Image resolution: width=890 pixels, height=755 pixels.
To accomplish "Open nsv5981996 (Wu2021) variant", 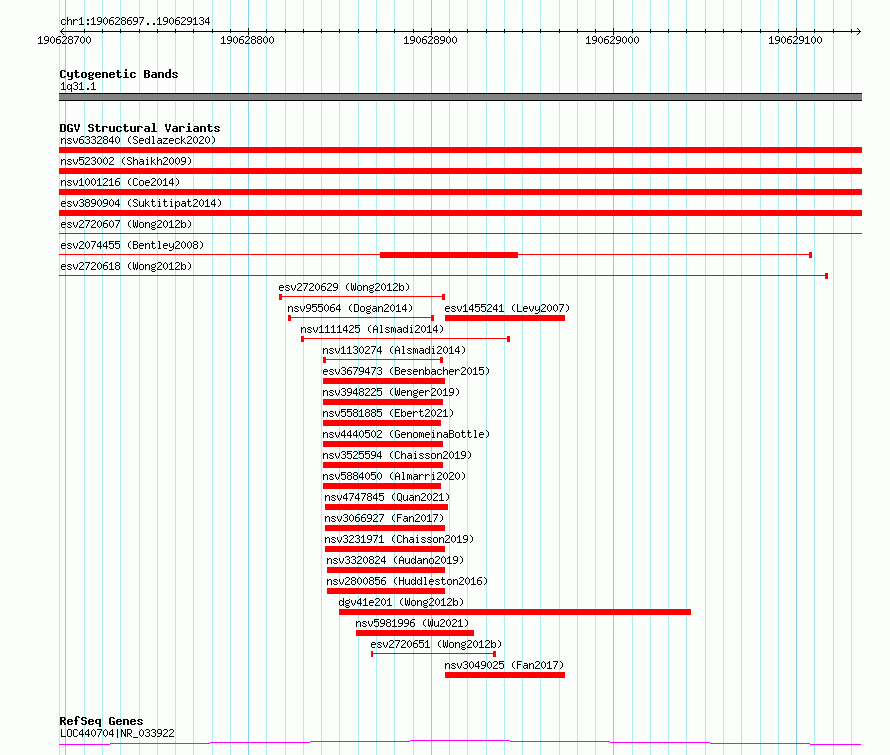I will [412, 623].
